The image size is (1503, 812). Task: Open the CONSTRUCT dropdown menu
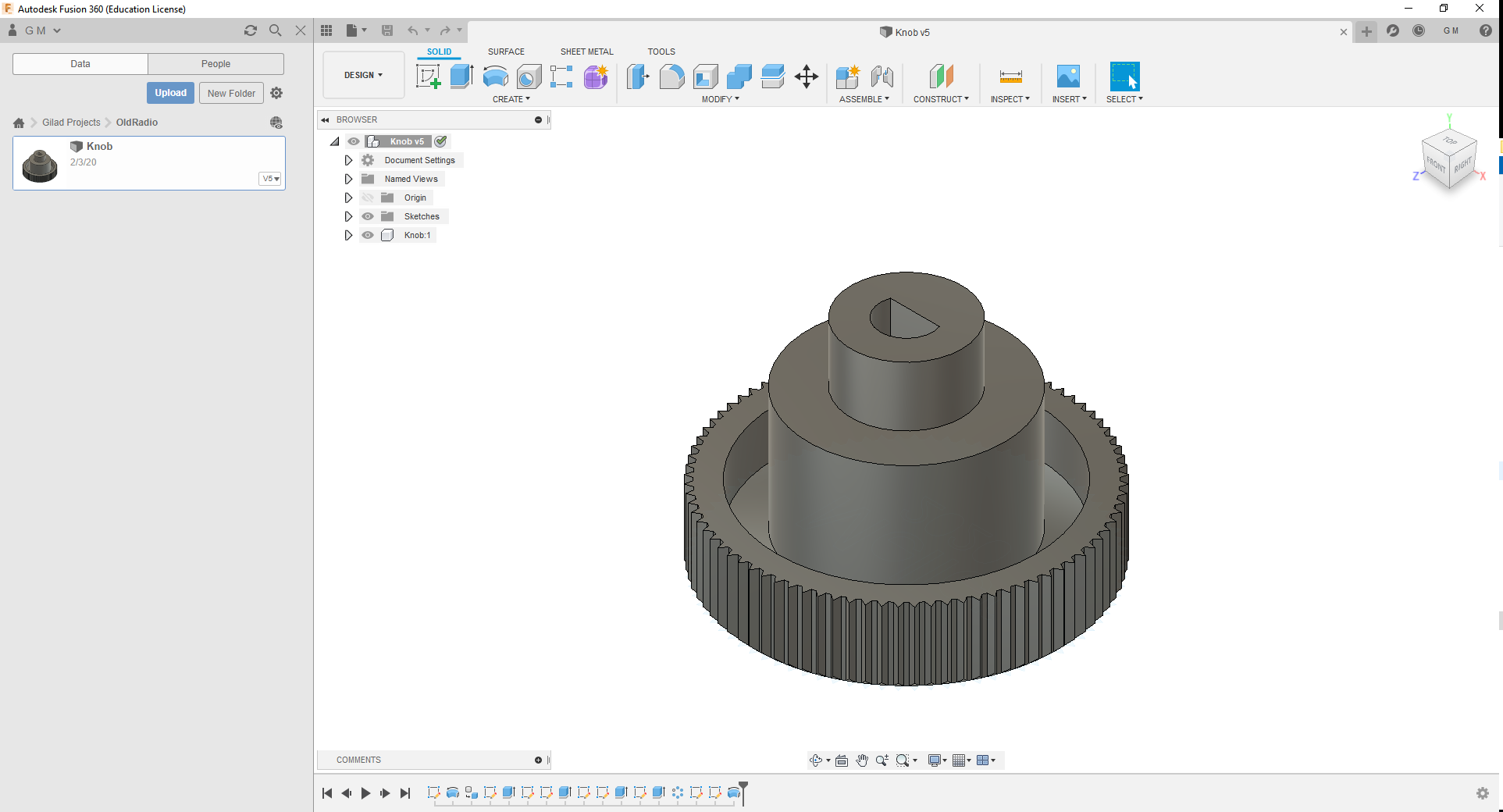(x=942, y=99)
